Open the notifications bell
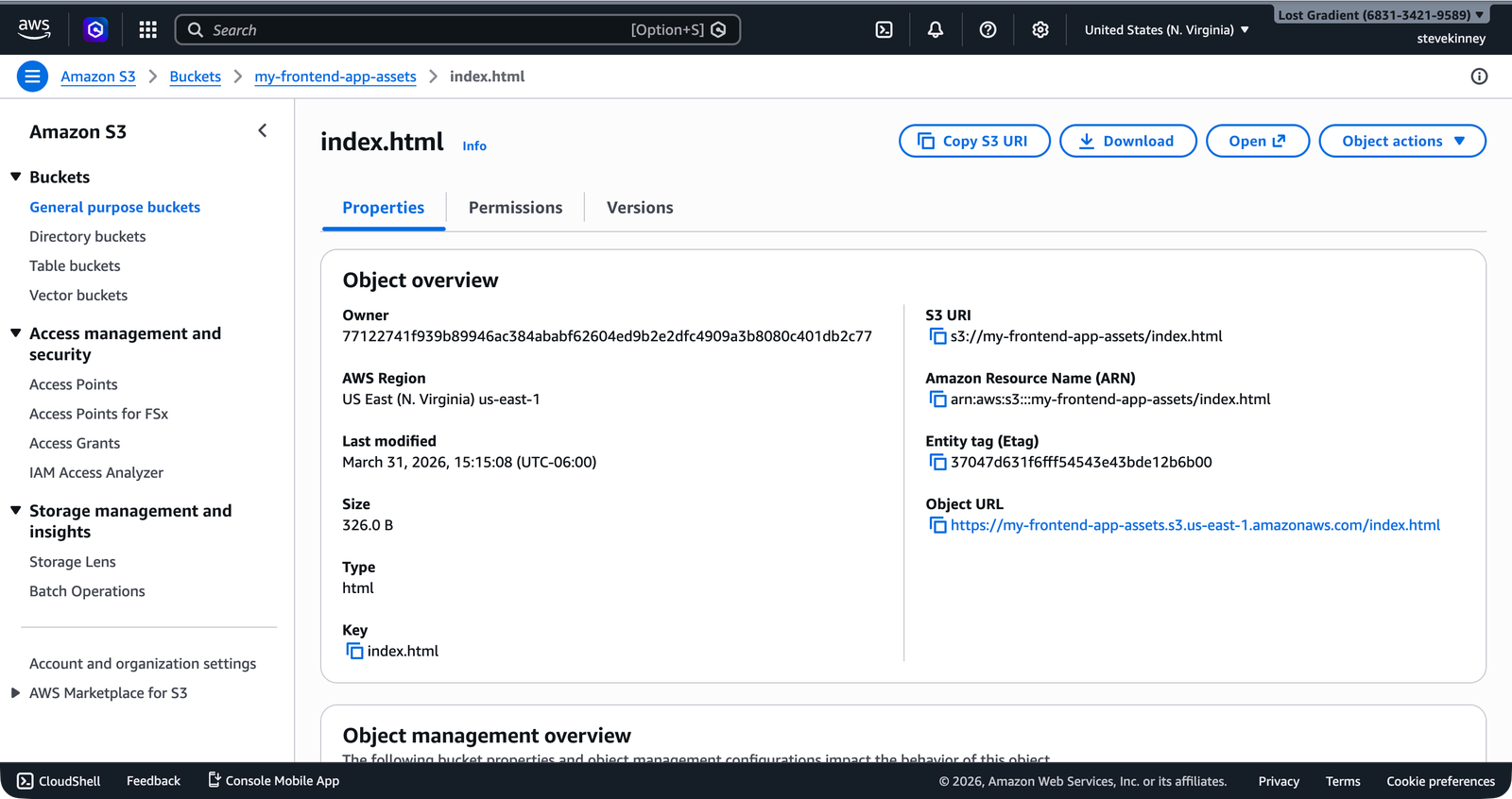The image size is (1512, 799). (x=936, y=30)
